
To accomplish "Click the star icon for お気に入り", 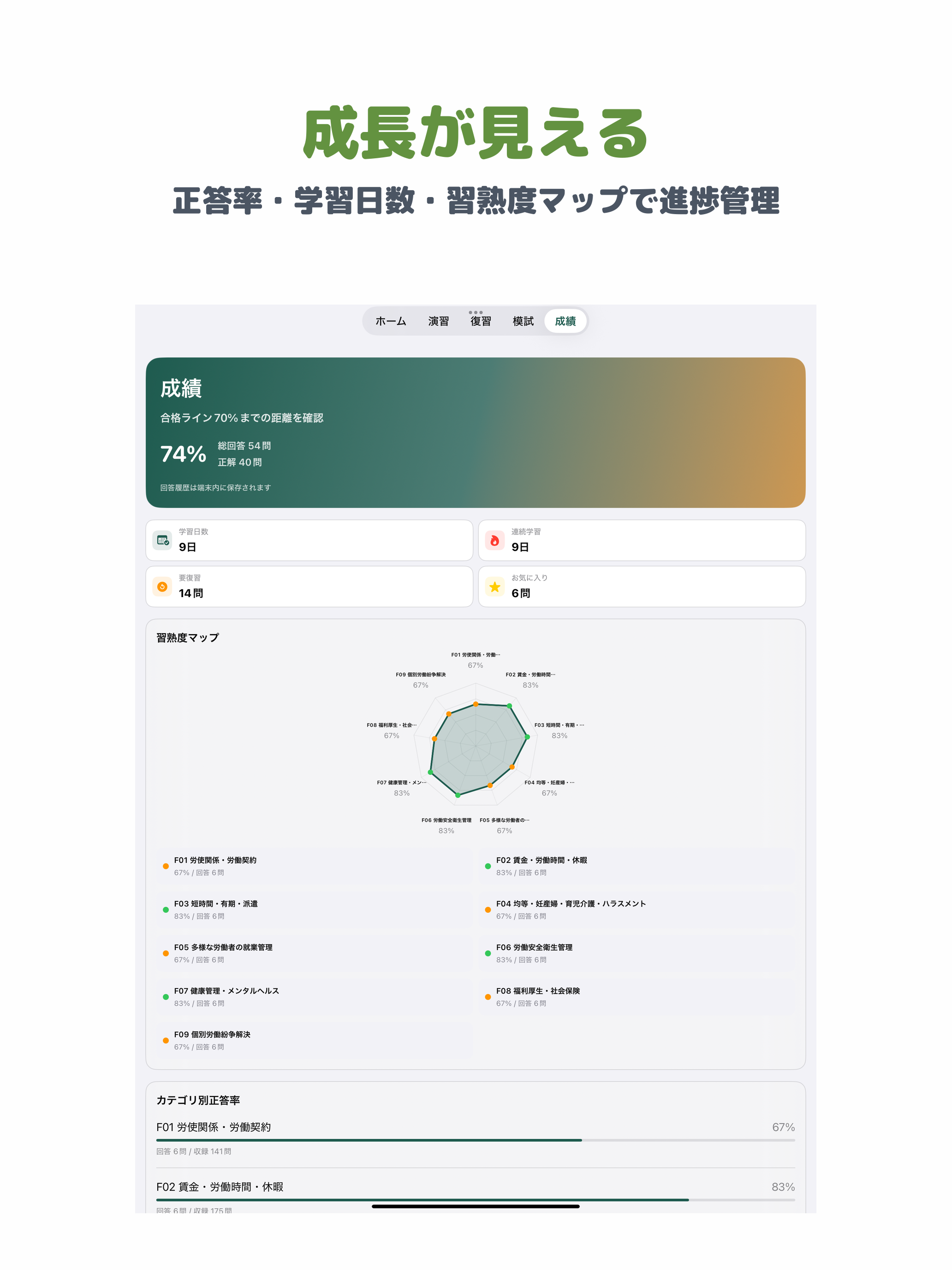I will pos(494,586).
